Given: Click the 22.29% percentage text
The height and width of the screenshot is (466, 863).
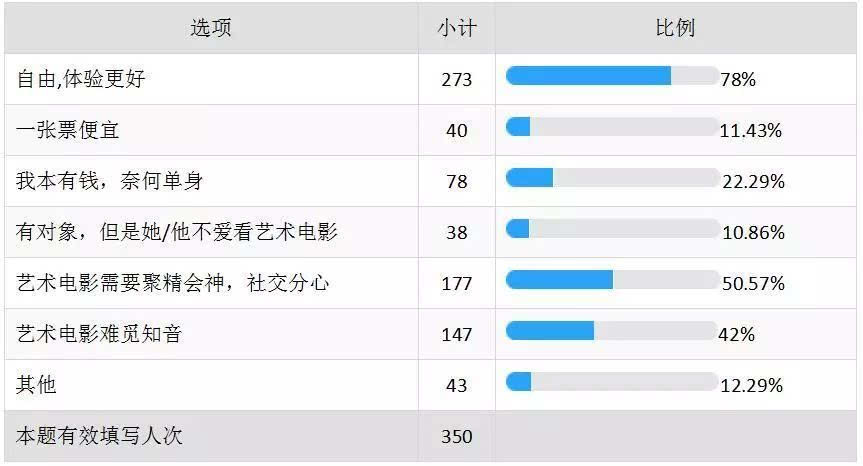Looking at the screenshot, I should click(x=753, y=182).
